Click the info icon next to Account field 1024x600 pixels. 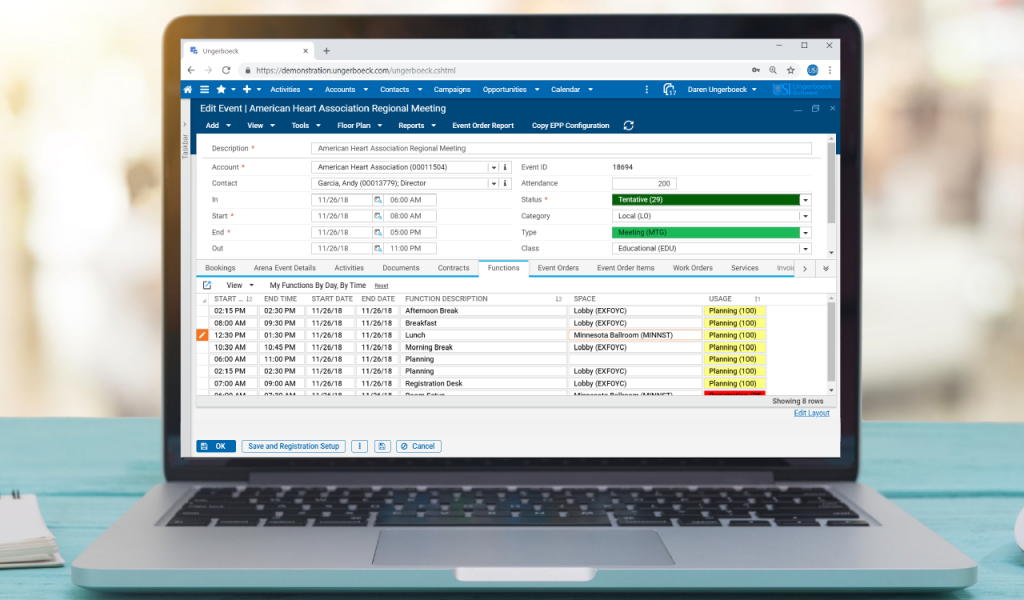505,168
